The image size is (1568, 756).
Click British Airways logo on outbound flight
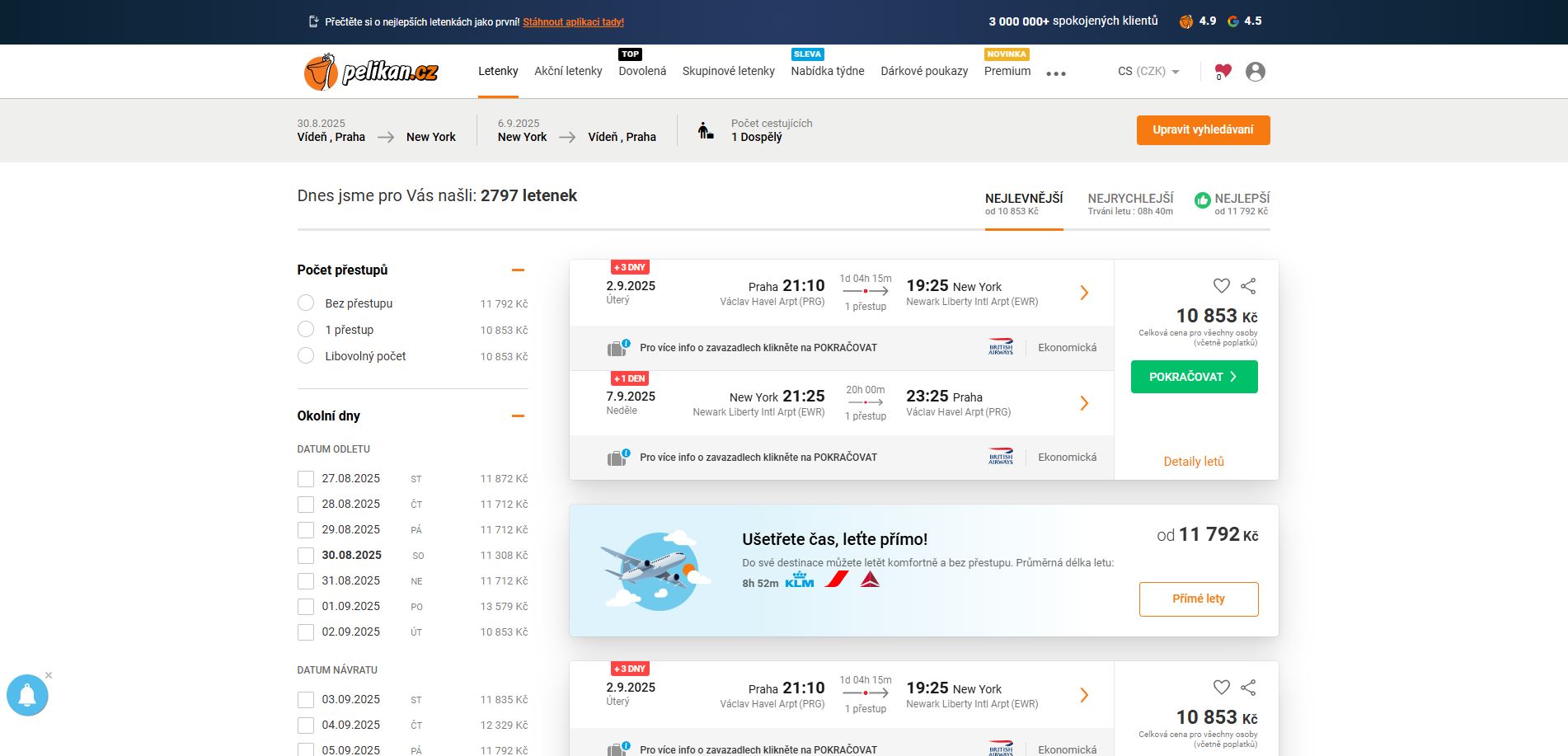pyautogui.click(x=1001, y=347)
